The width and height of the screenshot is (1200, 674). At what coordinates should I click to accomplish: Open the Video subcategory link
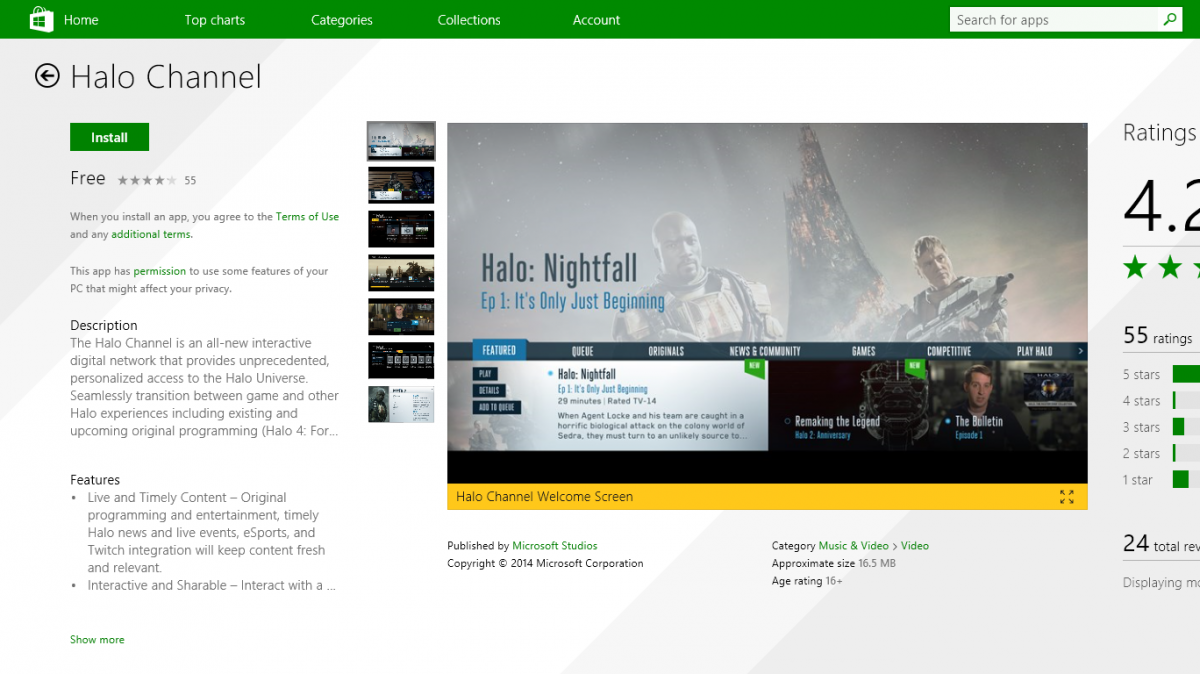click(915, 546)
